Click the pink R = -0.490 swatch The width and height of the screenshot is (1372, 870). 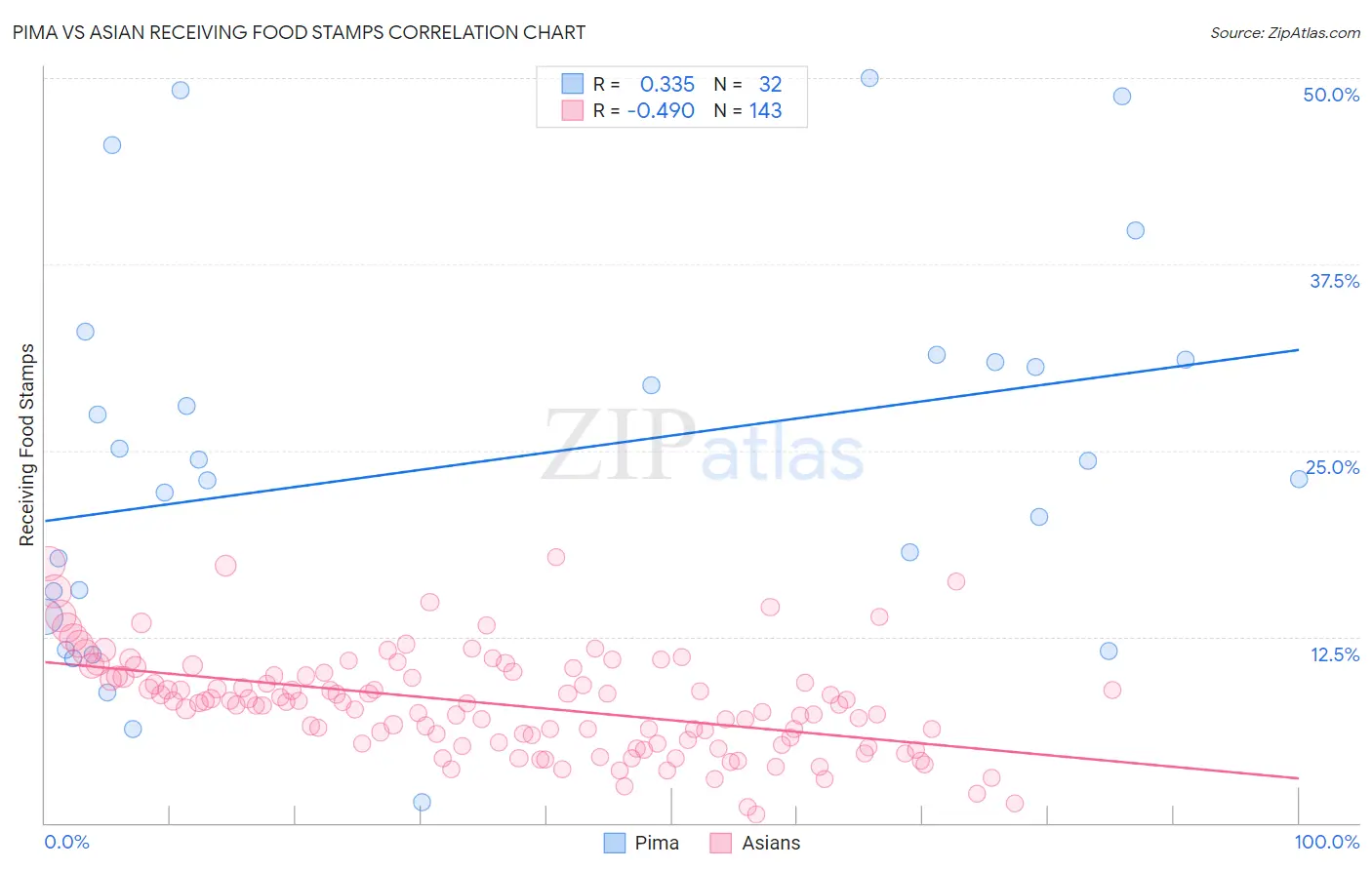point(572,110)
